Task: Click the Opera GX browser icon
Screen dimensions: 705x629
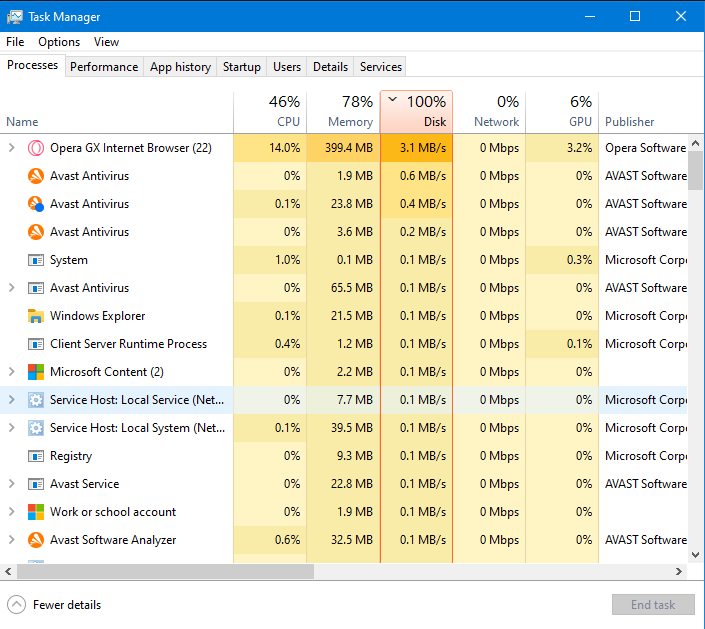Action: (x=36, y=148)
